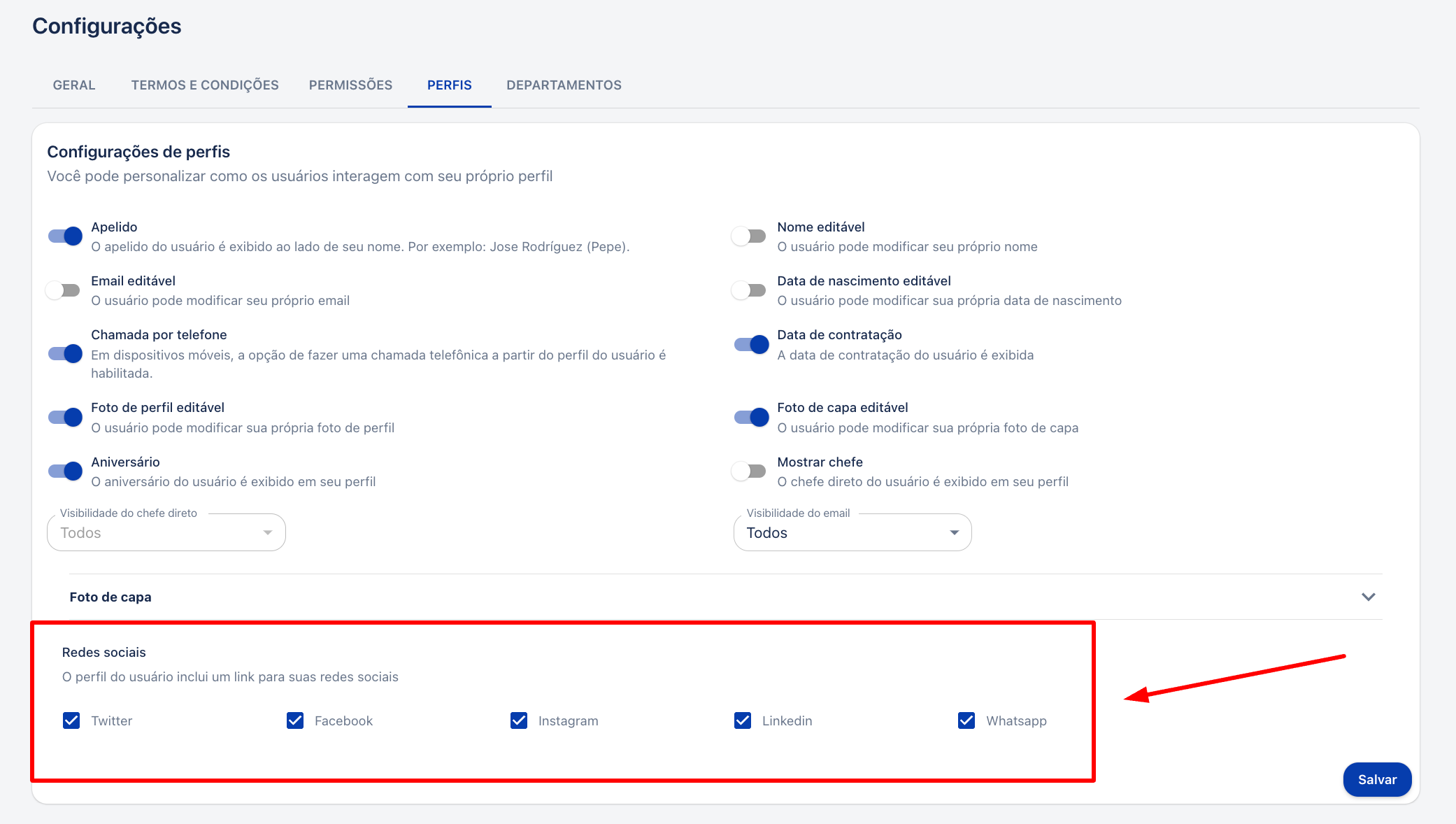Image resolution: width=1456 pixels, height=824 pixels.
Task: Open the Geral tab
Action: coord(74,85)
